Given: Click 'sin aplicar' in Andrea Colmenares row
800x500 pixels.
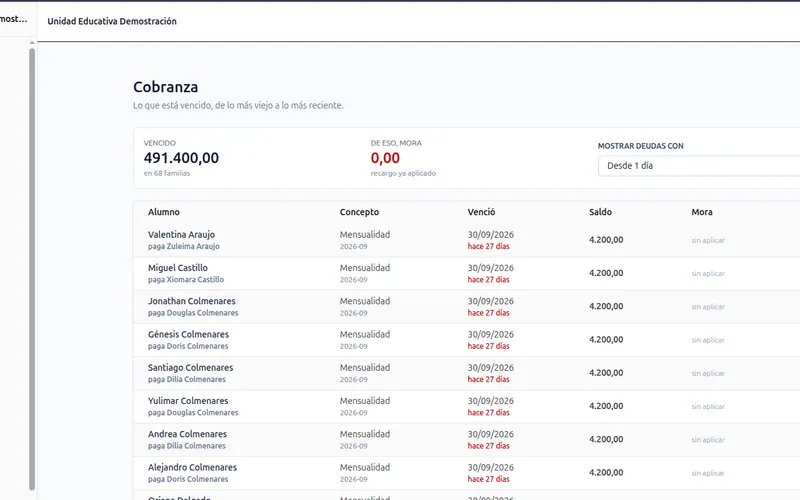Looking at the screenshot, I should pyautogui.click(x=708, y=440).
